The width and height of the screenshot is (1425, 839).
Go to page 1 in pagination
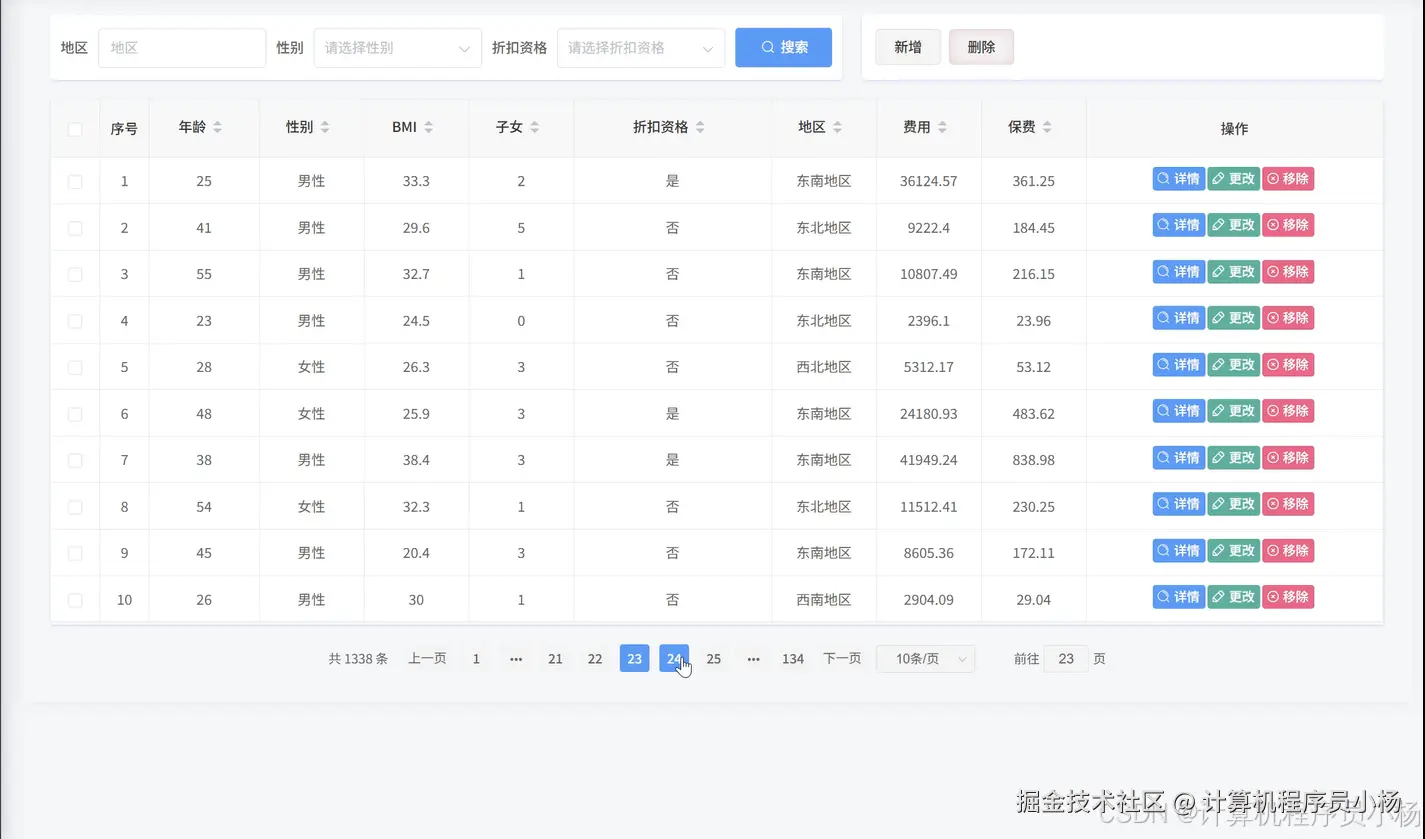pos(476,659)
